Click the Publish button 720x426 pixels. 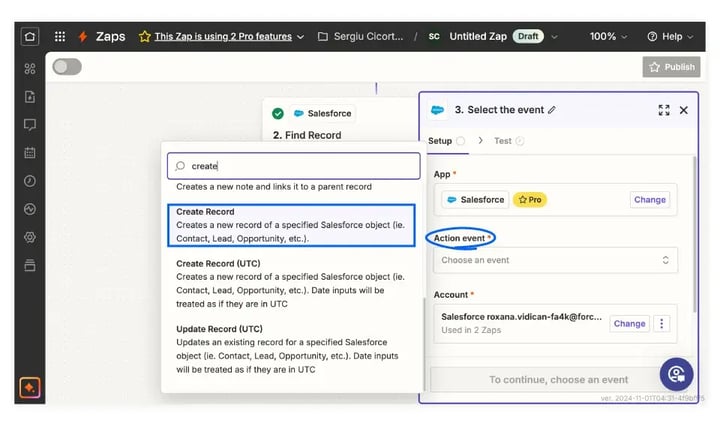(671, 67)
